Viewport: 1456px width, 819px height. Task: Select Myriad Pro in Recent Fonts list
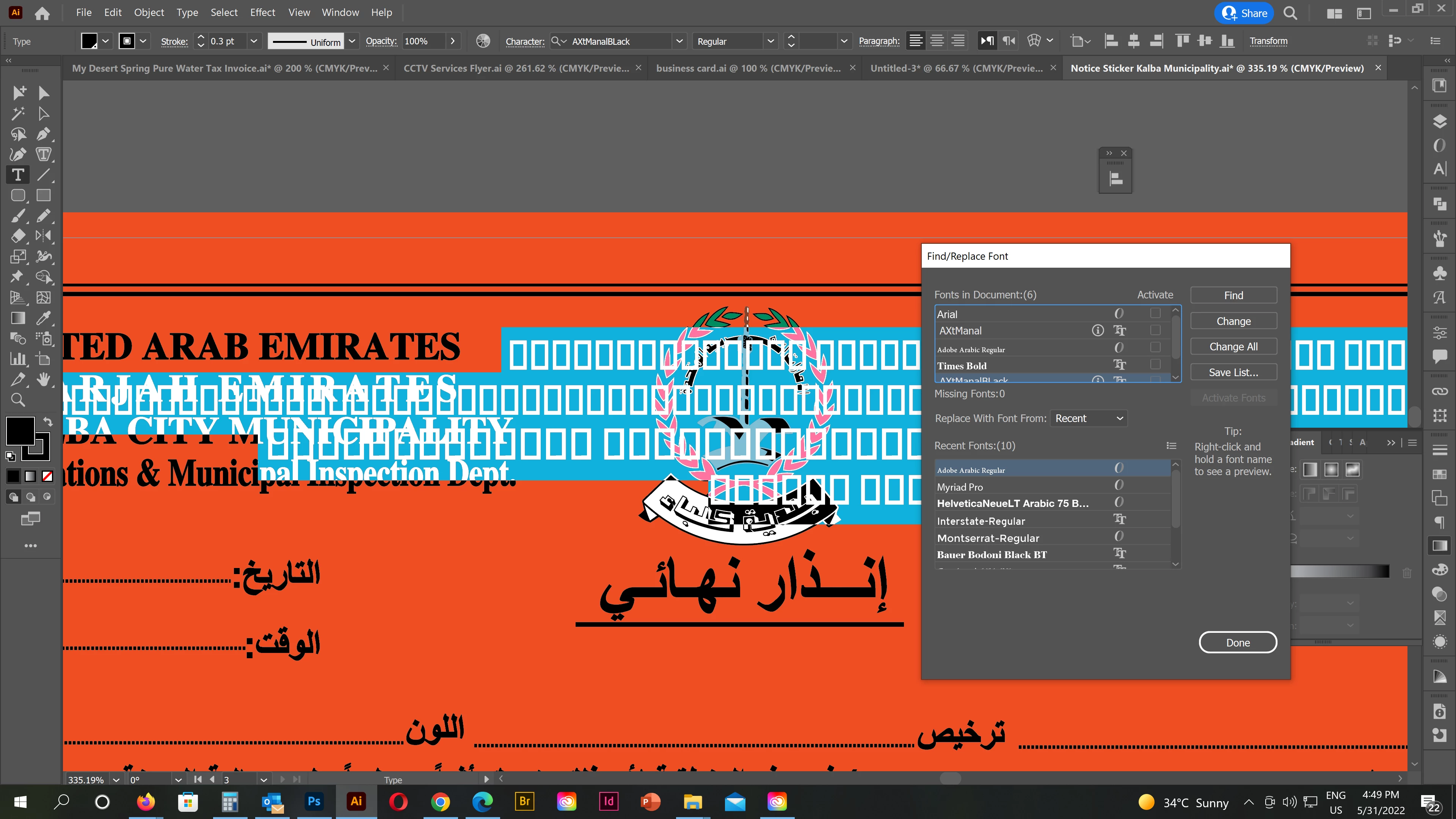[960, 486]
